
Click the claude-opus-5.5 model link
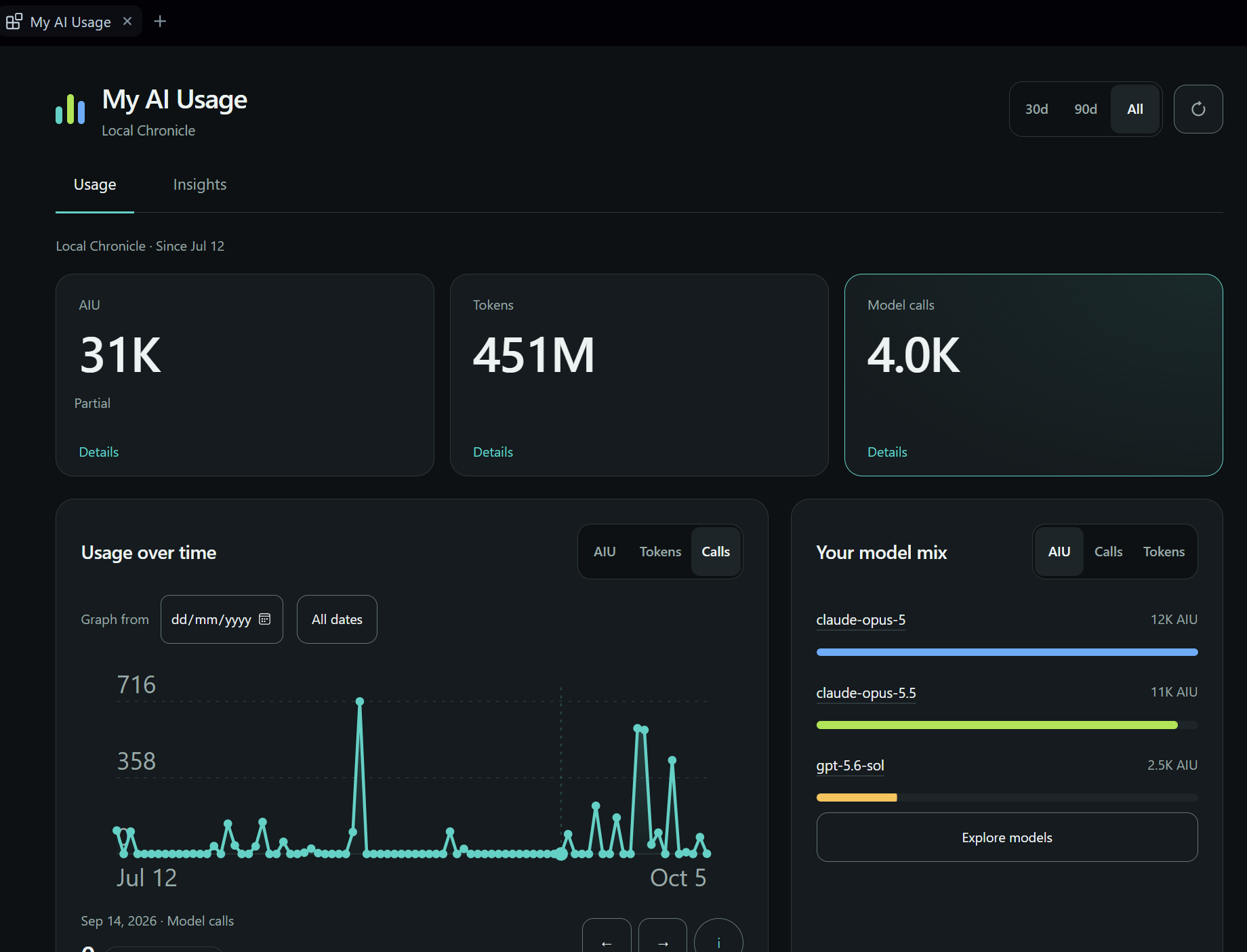click(866, 693)
